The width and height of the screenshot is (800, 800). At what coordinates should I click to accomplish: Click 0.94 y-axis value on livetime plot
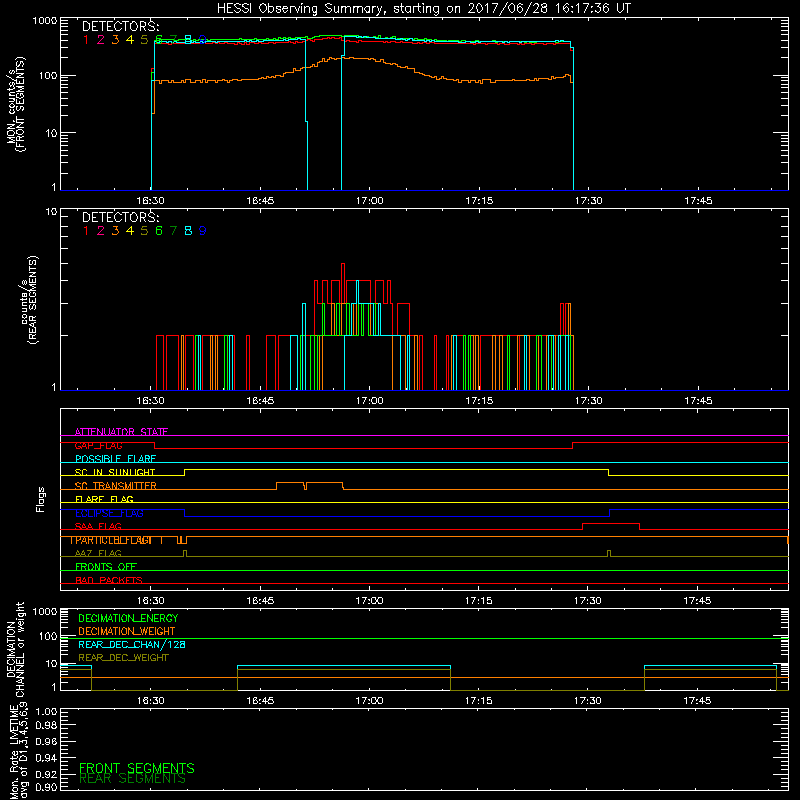coord(46,758)
